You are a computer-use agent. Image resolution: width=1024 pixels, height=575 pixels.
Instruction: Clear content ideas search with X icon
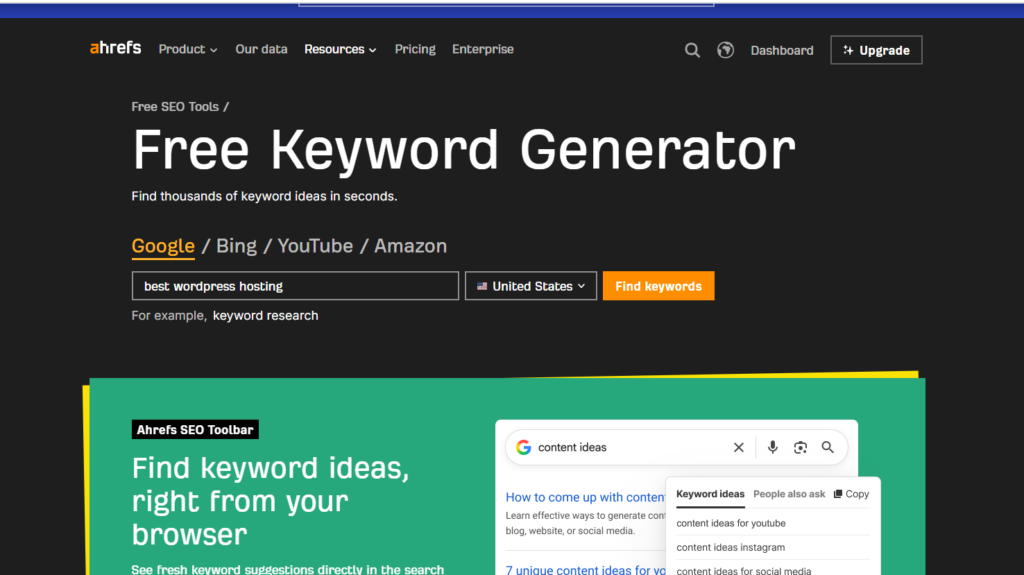coord(739,448)
